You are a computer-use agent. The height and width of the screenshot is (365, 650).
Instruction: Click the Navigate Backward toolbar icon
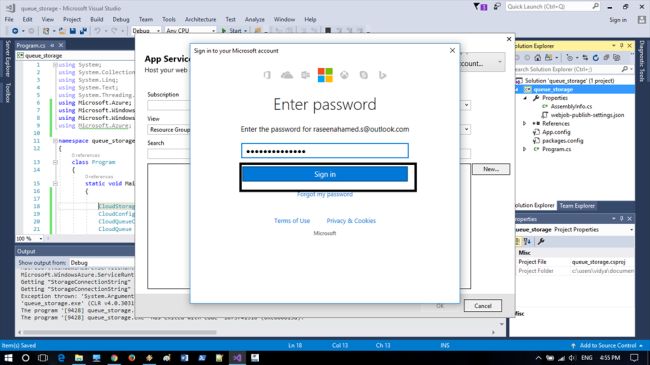[x=15, y=31]
